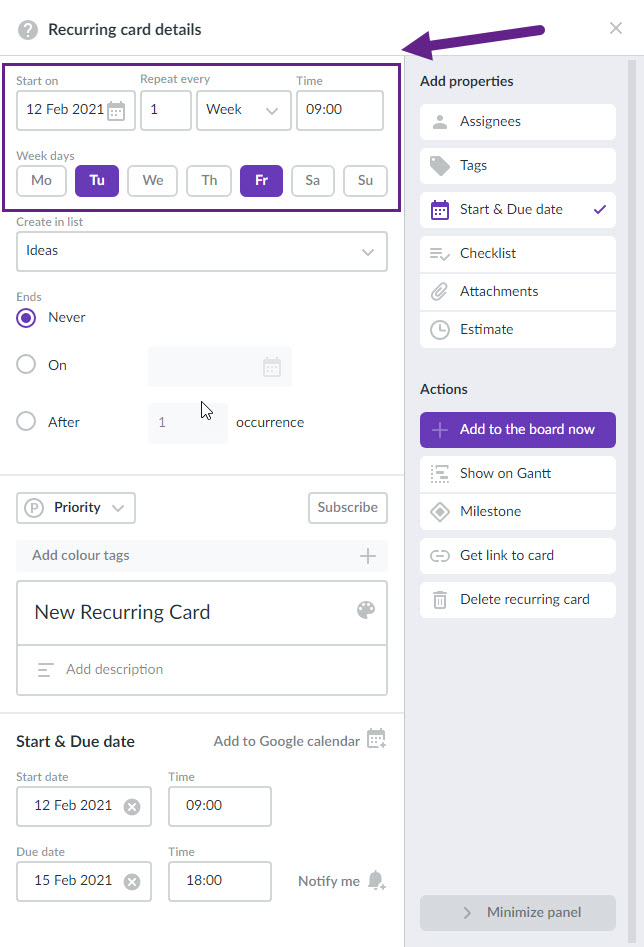Expand the Priority dropdown

76,508
